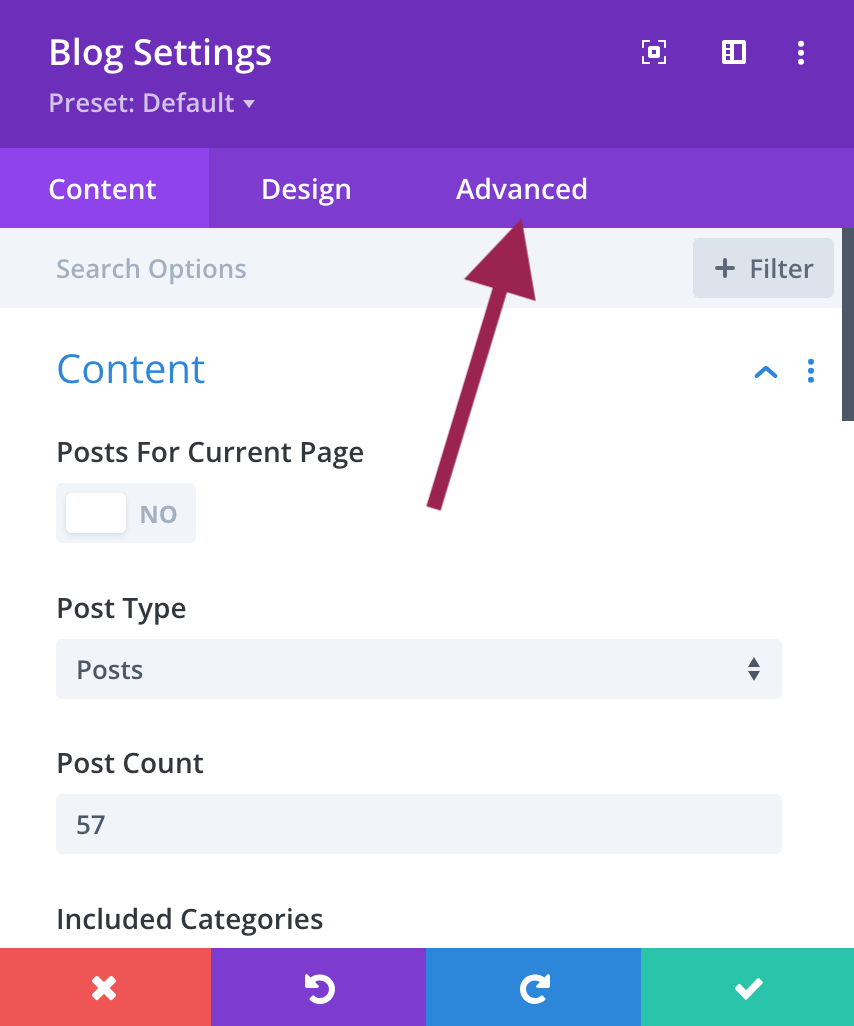Click the redo arrow icon
Viewport: 854px width, 1026px height.
(x=533, y=988)
